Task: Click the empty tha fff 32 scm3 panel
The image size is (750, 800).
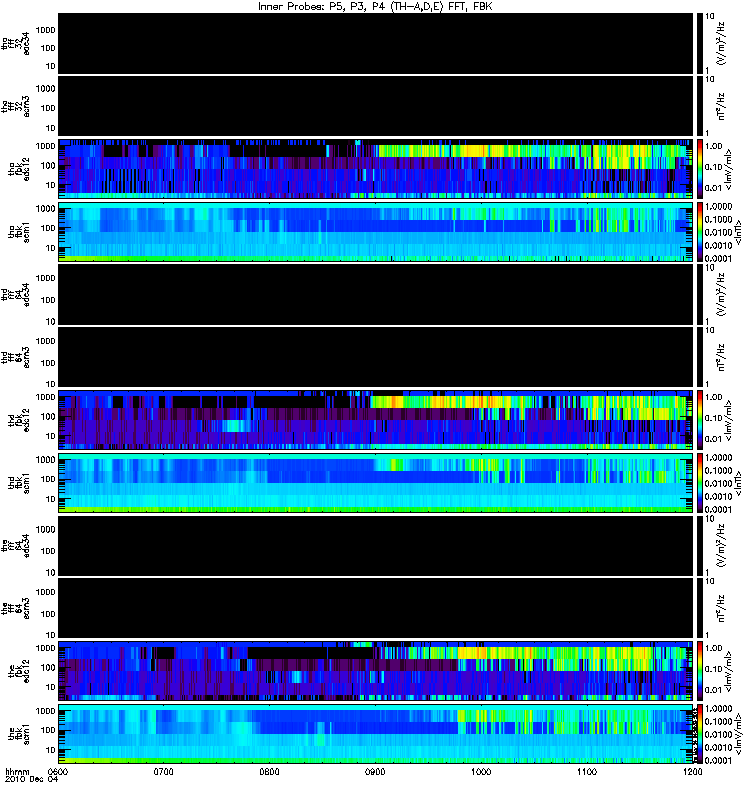Action: (x=375, y=106)
